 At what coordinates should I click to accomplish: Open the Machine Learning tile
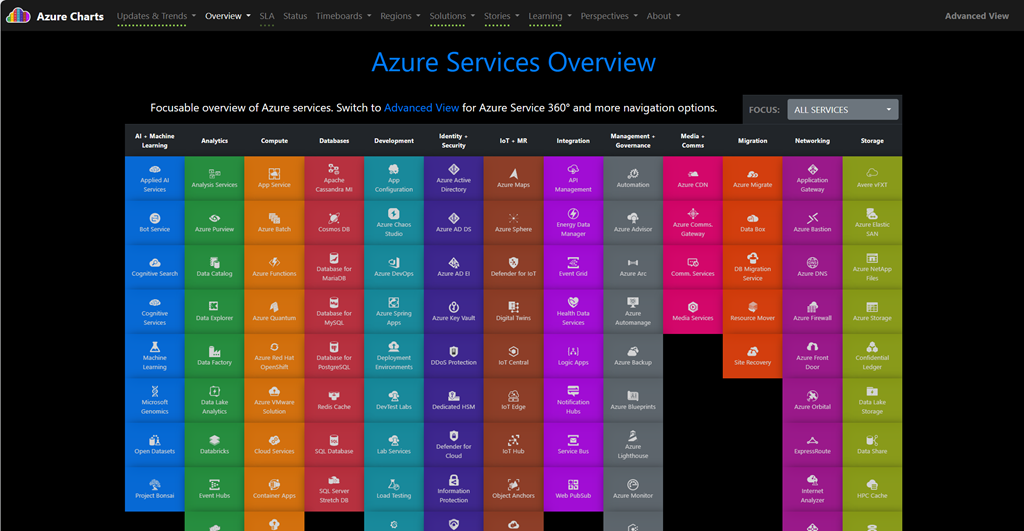click(x=155, y=354)
